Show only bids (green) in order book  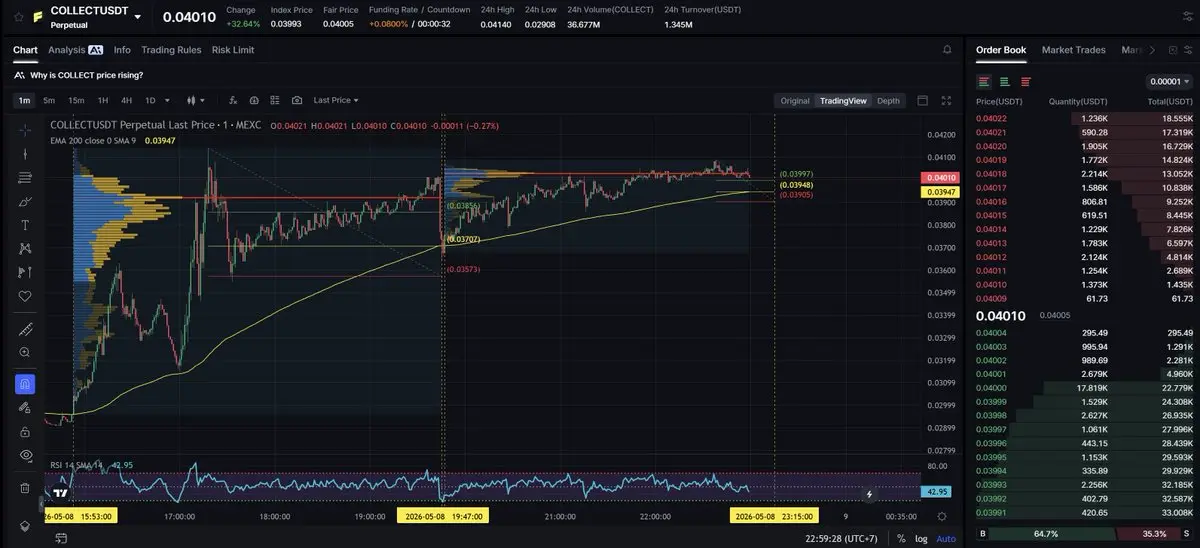click(x=1005, y=82)
